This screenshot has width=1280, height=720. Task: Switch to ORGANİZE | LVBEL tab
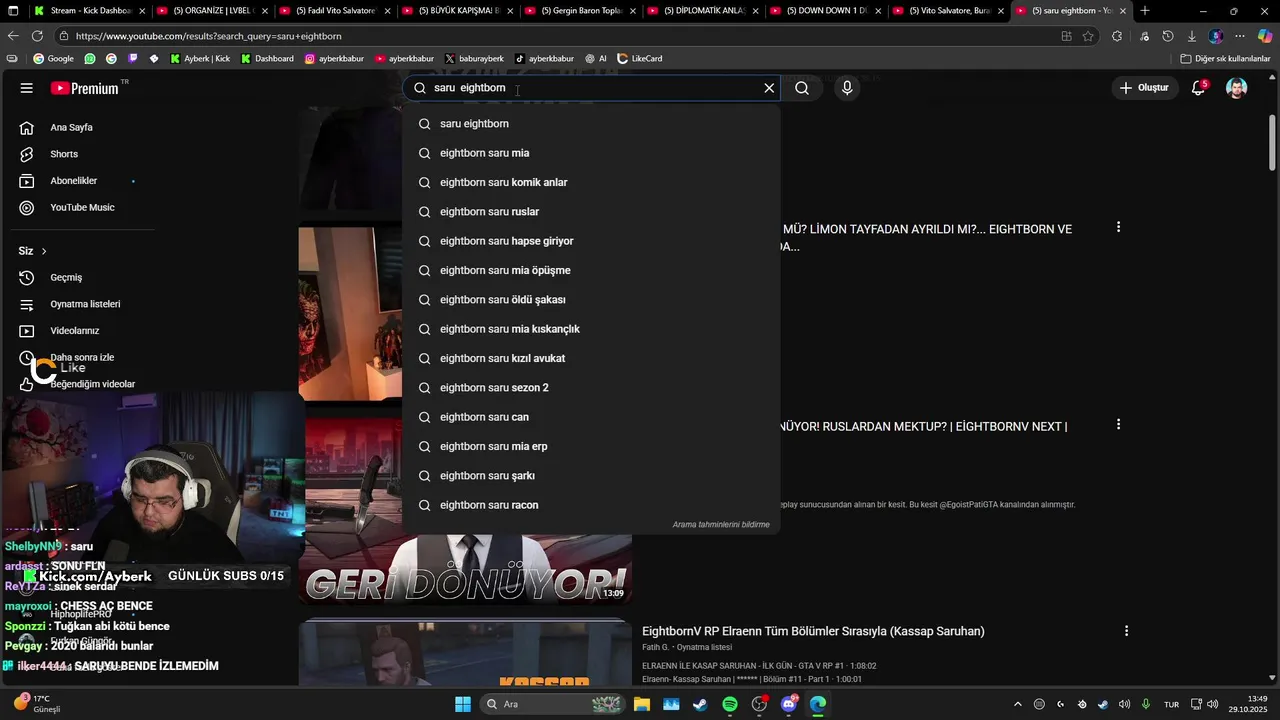coord(211,11)
